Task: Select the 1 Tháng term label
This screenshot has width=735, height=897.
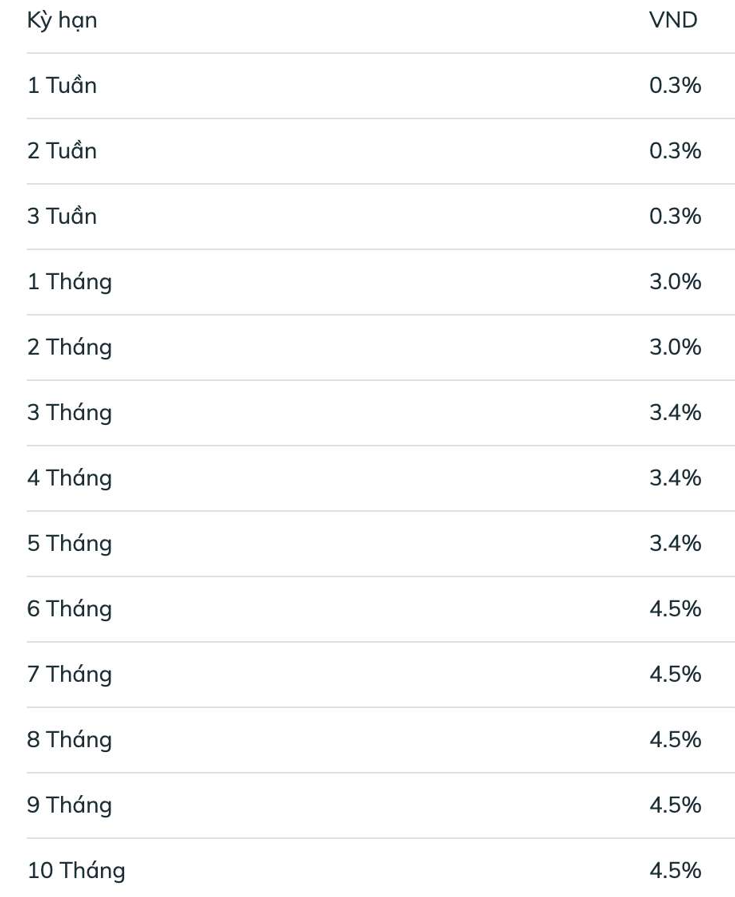Action: [x=69, y=282]
